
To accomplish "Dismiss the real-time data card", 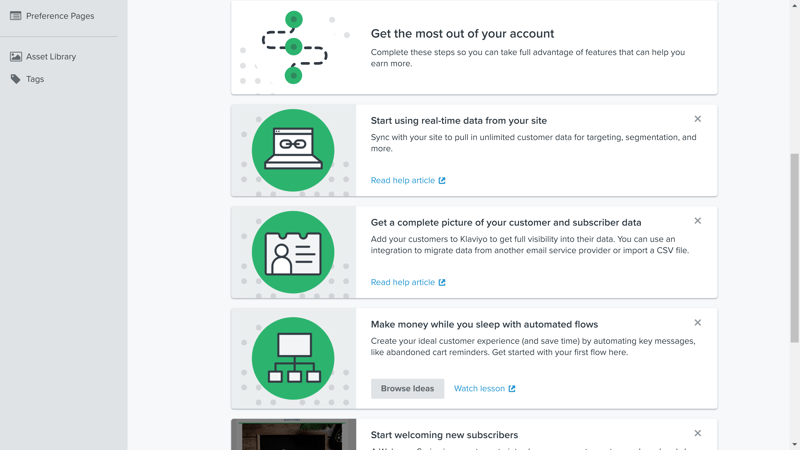I will coord(697,119).
